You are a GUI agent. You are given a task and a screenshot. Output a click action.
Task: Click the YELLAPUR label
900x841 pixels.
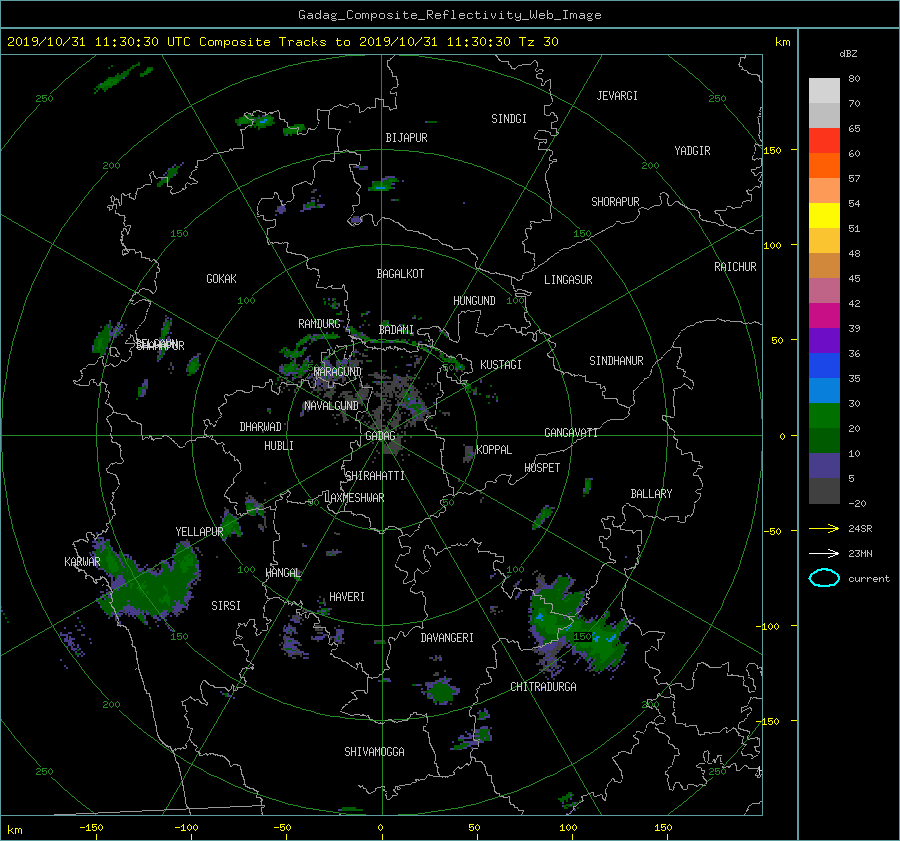point(199,532)
